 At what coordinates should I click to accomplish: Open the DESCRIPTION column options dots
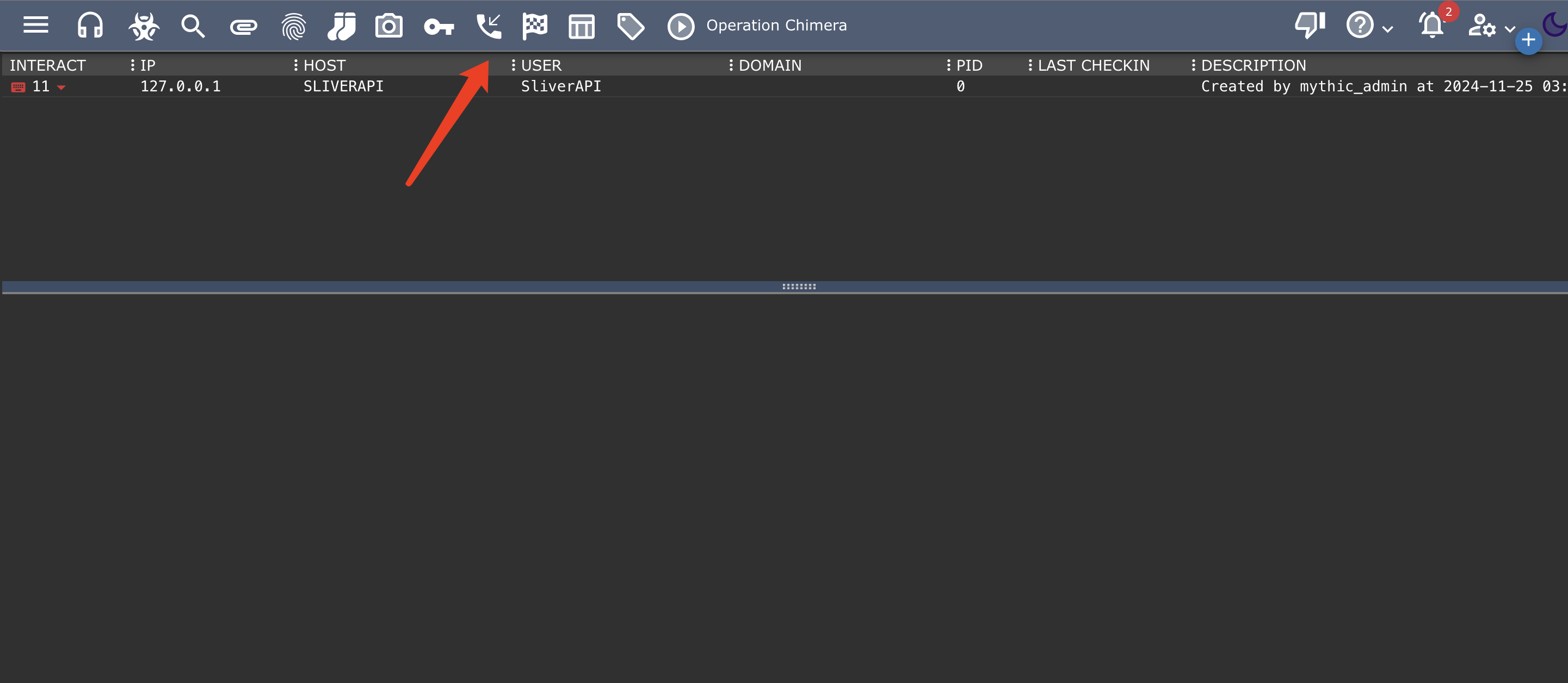1193,65
